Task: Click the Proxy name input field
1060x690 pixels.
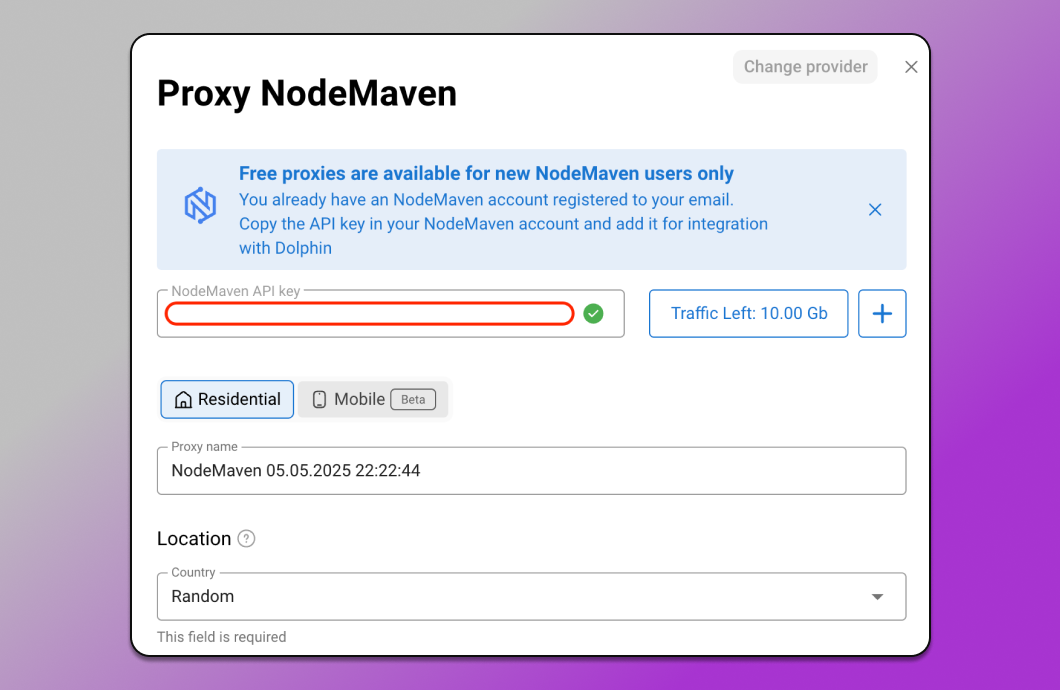Action: click(x=531, y=470)
